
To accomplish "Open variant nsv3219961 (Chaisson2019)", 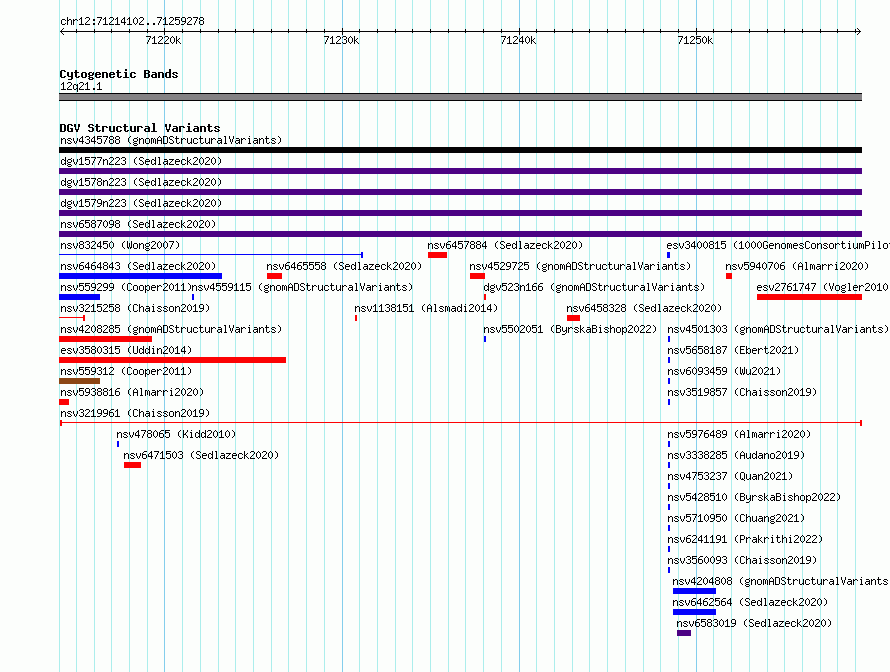I will tap(135, 413).
